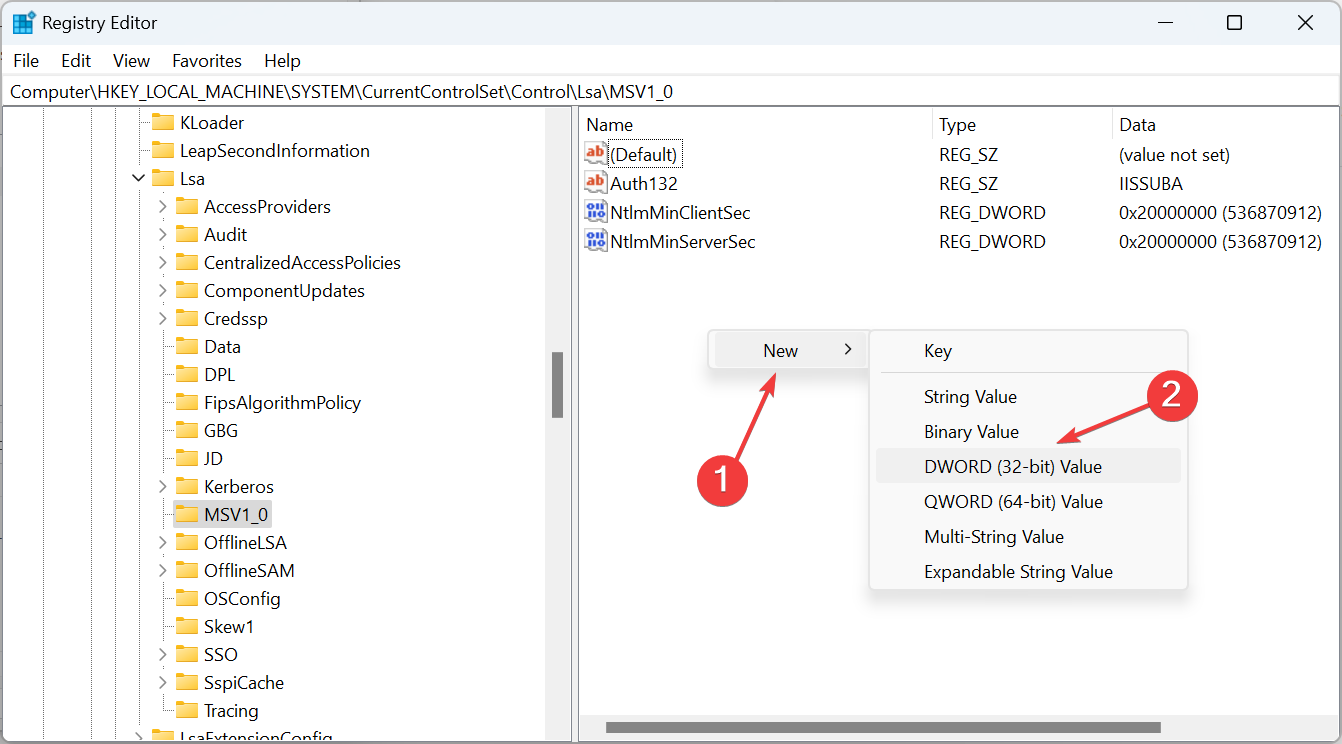This screenshot has height=744, width=1342.
Task: Choose QWORD (64-bit) Value
Action: (1028, 502)
